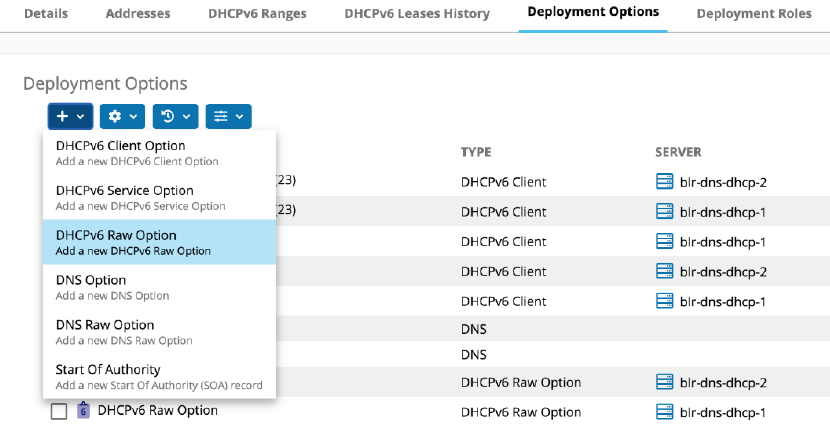
Task: Tick the checkbox beside DHCPv6 Raw Option row
Action: click(59, 411)
